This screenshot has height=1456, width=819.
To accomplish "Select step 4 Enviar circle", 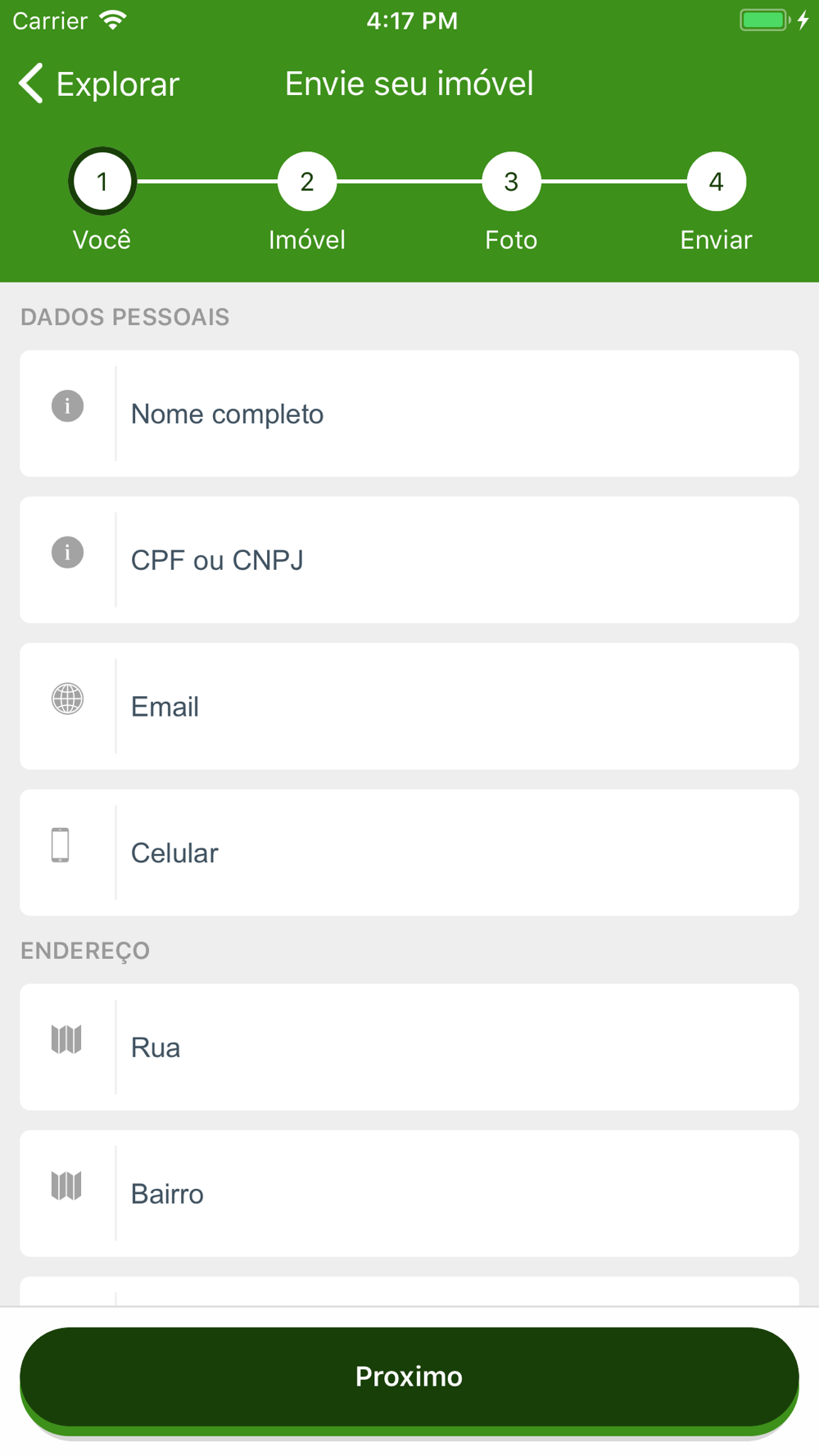I will pos(716,182).
